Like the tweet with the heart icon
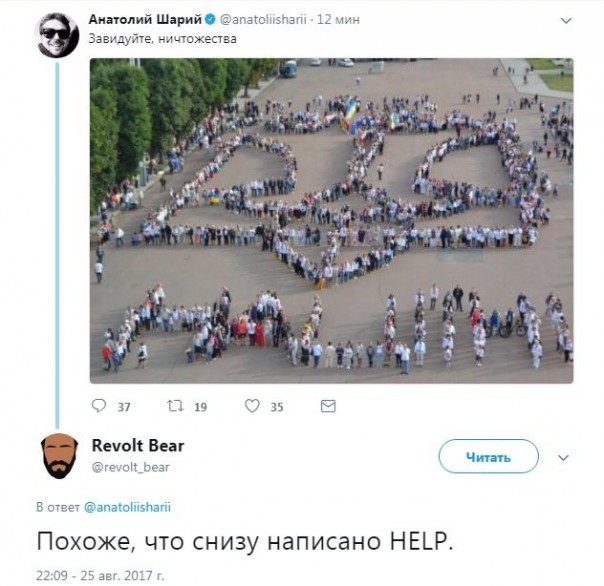This screenshot has width=604, height=586. point(252,406)
